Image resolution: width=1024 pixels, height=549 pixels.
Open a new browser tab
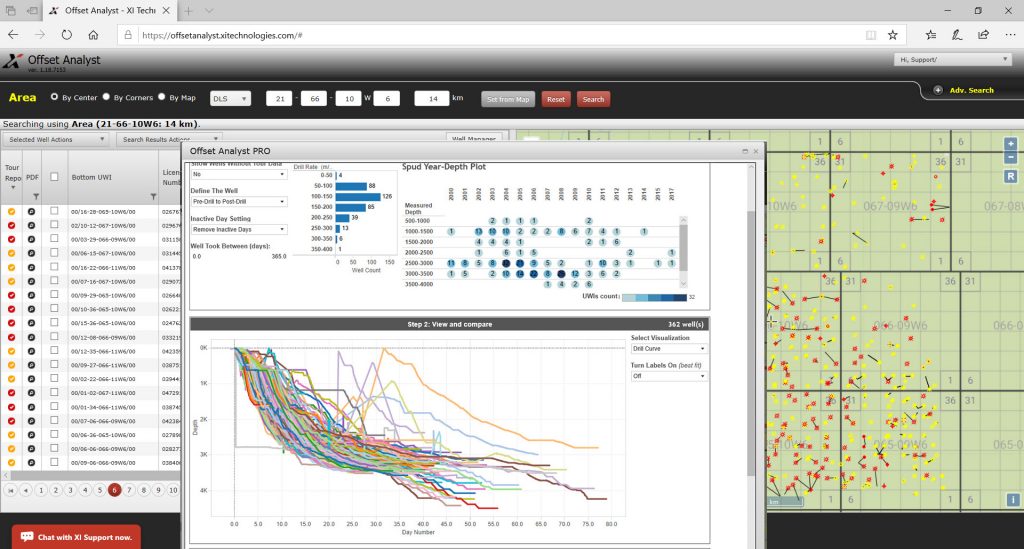pos(188,10)
